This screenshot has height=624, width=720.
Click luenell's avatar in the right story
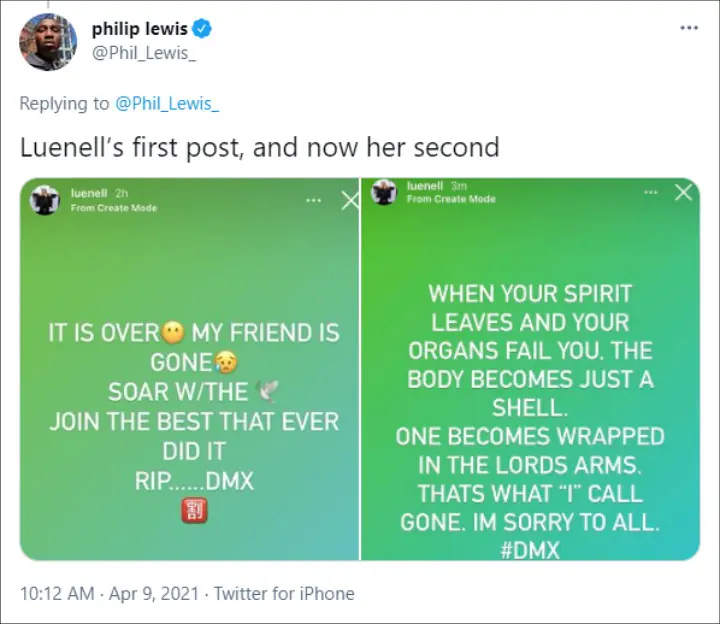(383, 193)
